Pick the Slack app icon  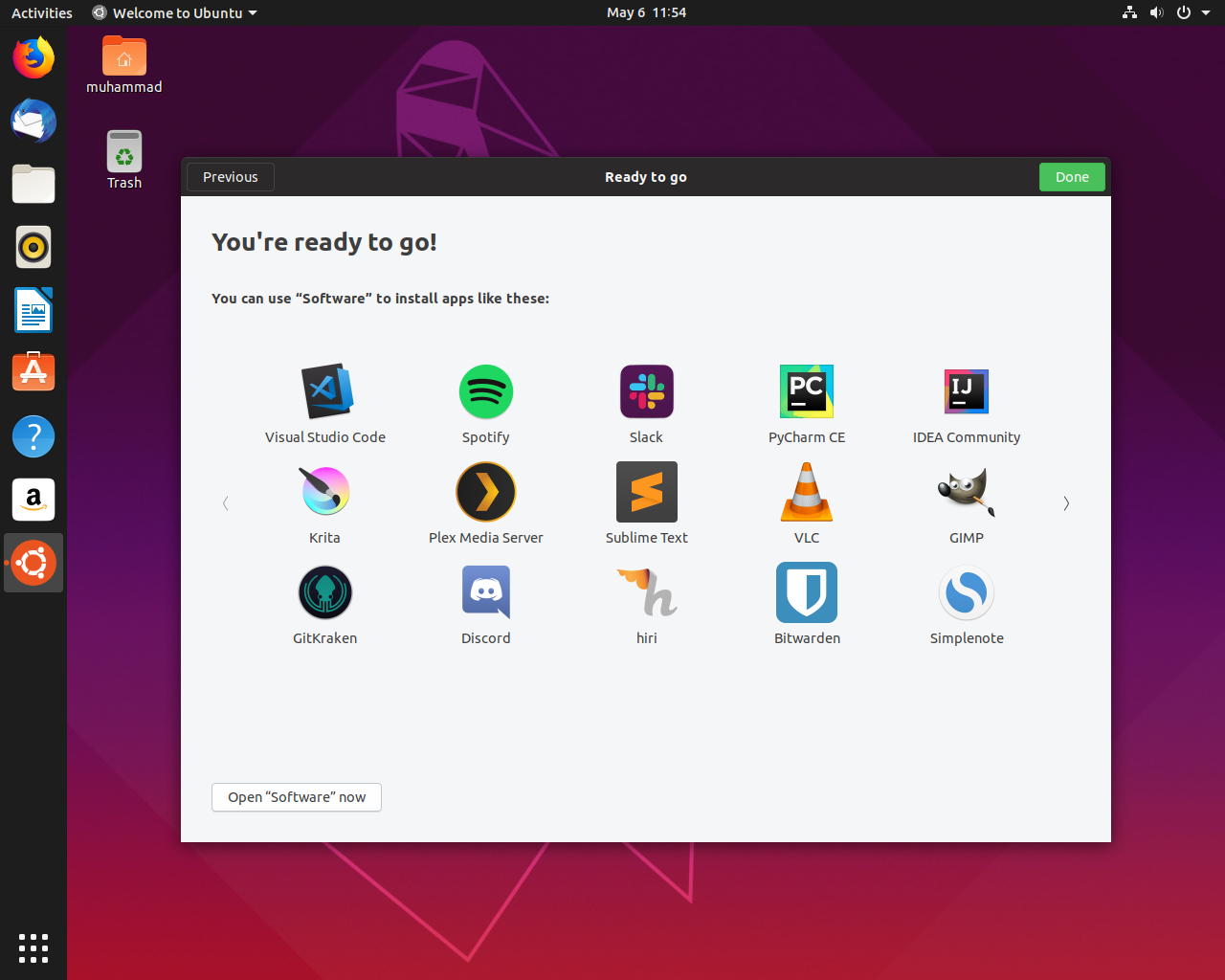click(x=647, y=391)
